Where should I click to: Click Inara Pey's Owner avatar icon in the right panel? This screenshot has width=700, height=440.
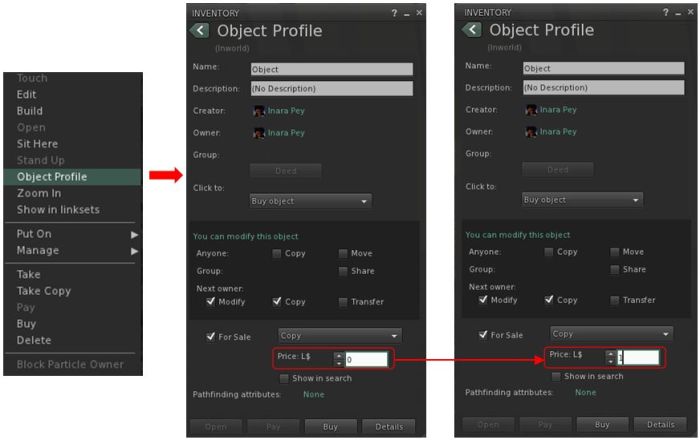(x=531, y=132)
